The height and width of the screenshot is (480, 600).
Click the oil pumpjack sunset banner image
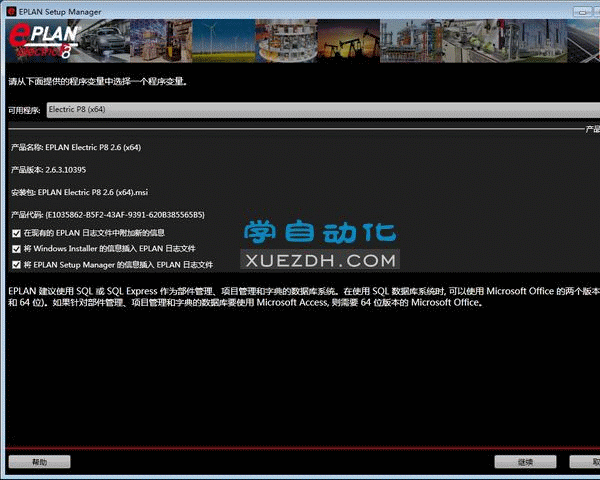(349, 41)
